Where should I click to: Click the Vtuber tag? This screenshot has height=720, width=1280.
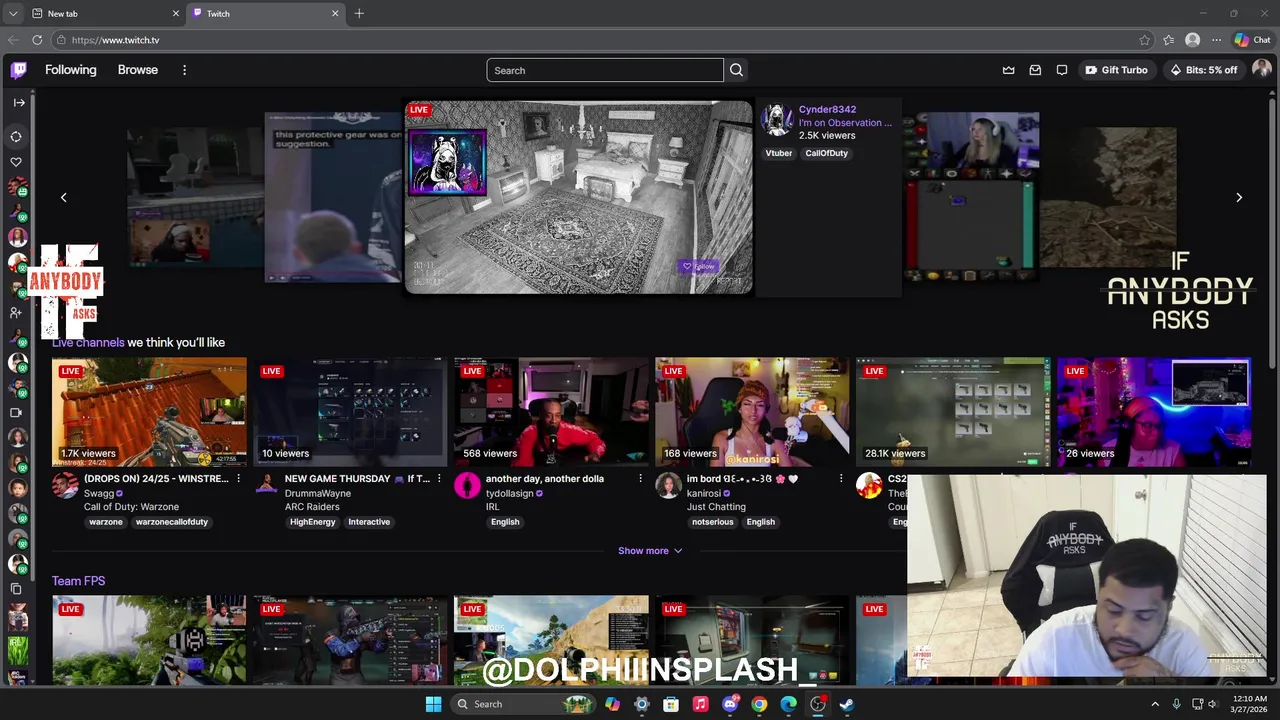coord(779,153)
